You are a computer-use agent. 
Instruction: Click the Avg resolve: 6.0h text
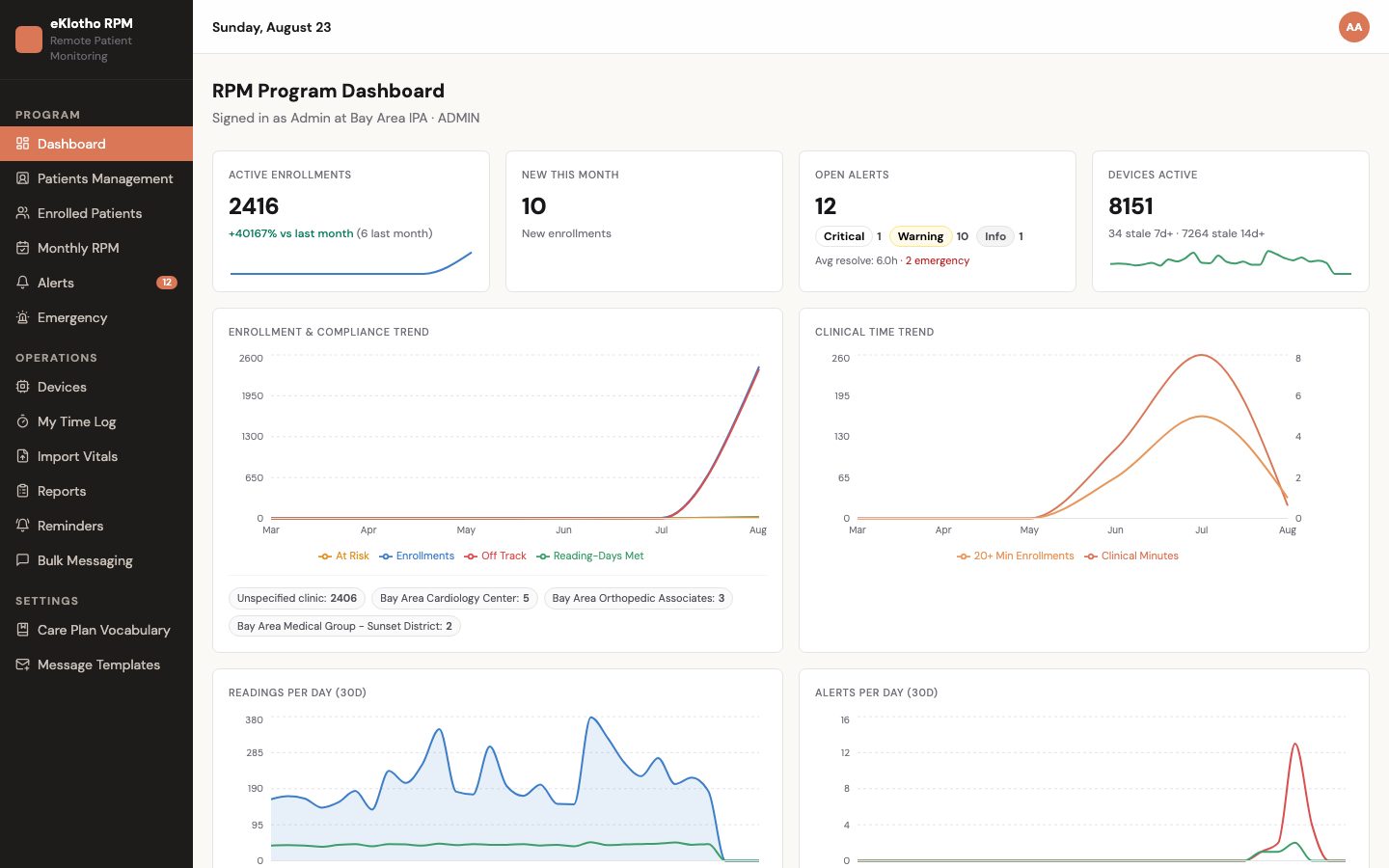pos(857,260)
